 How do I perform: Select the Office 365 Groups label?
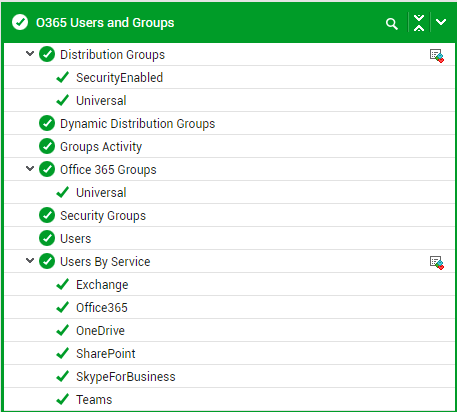[108, 170]
